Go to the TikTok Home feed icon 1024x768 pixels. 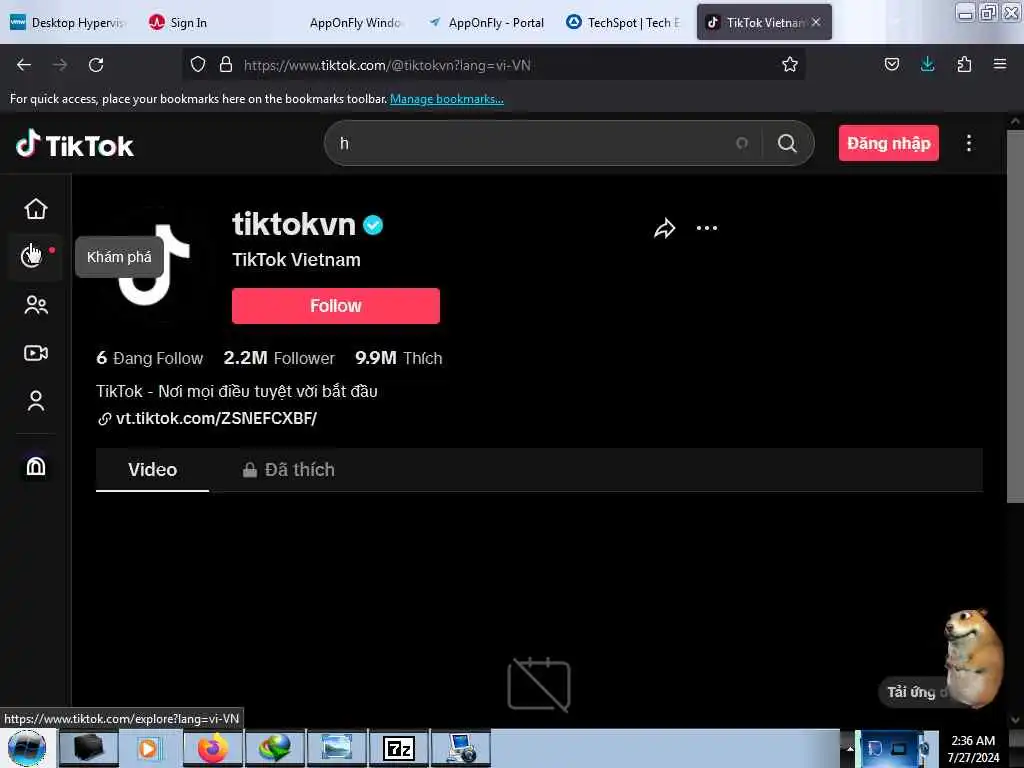click(x=36, y=209)
